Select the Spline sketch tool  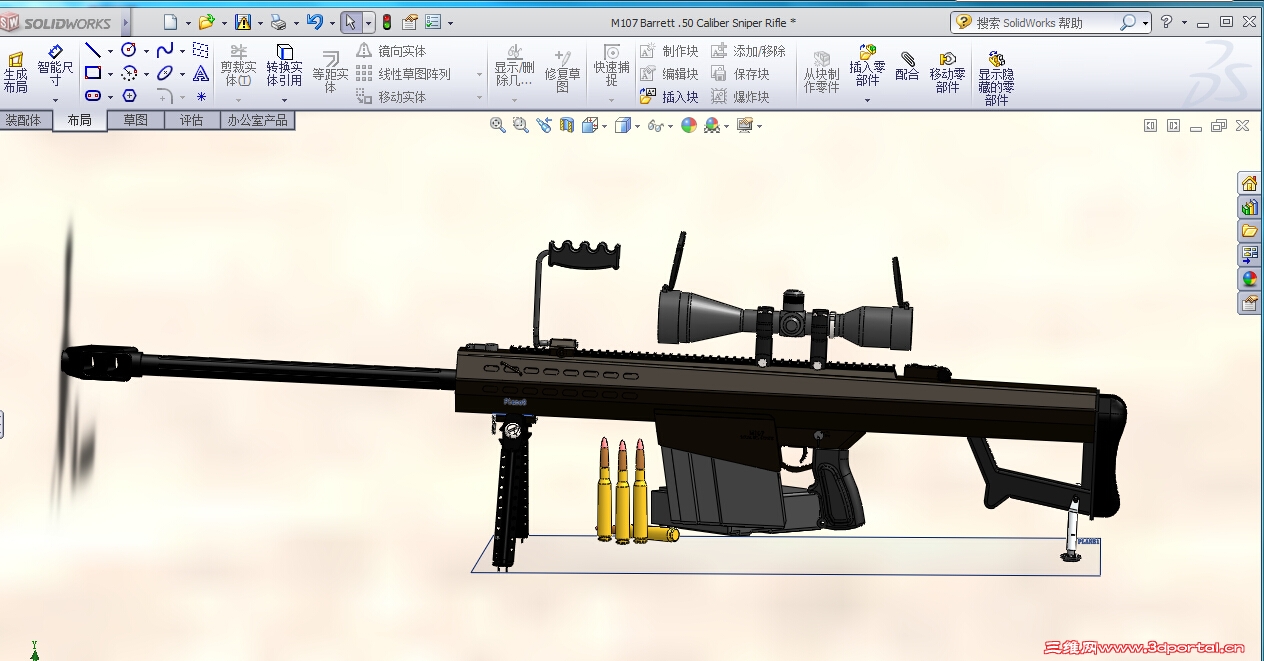pyautogui.click(x=165, y=50)
